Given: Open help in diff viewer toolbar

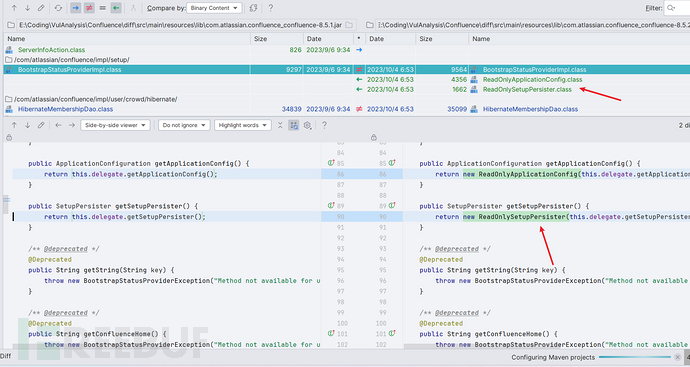Looking at the screenshot, I should 324,125.
